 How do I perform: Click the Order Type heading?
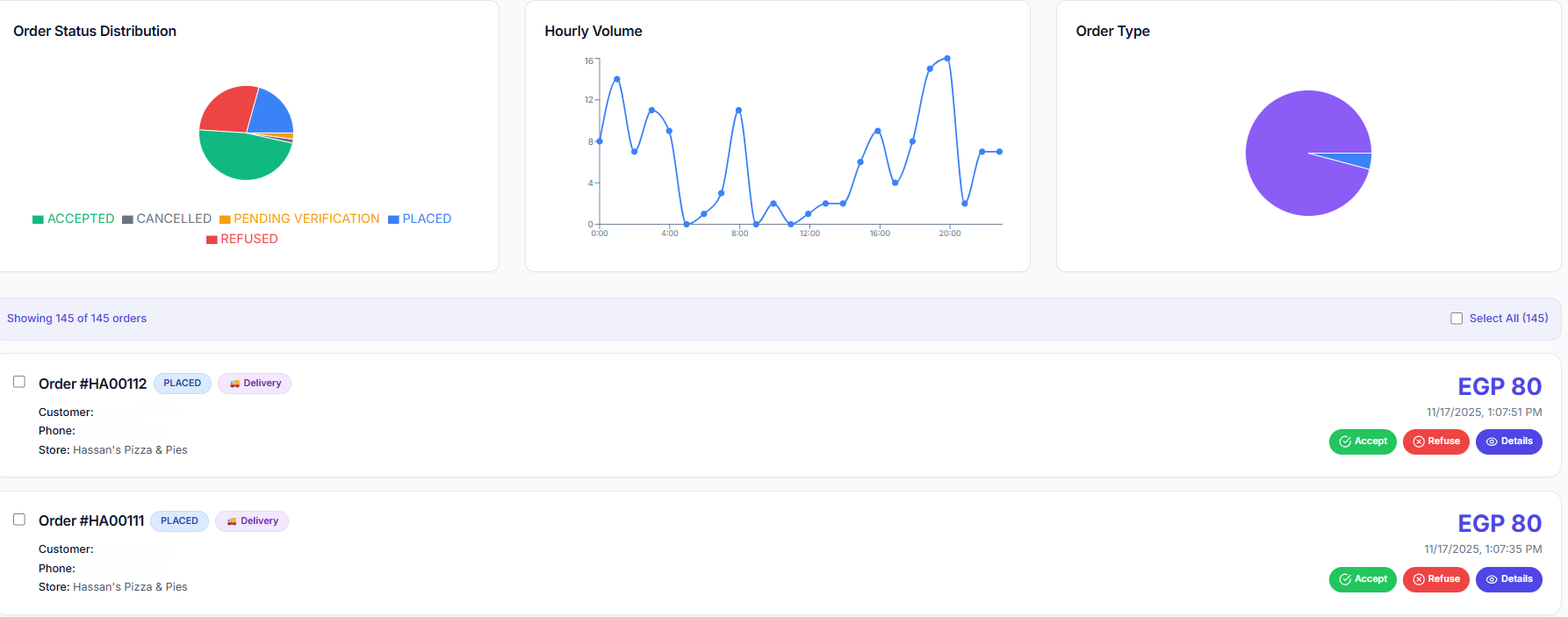[x=1112, y=31]
